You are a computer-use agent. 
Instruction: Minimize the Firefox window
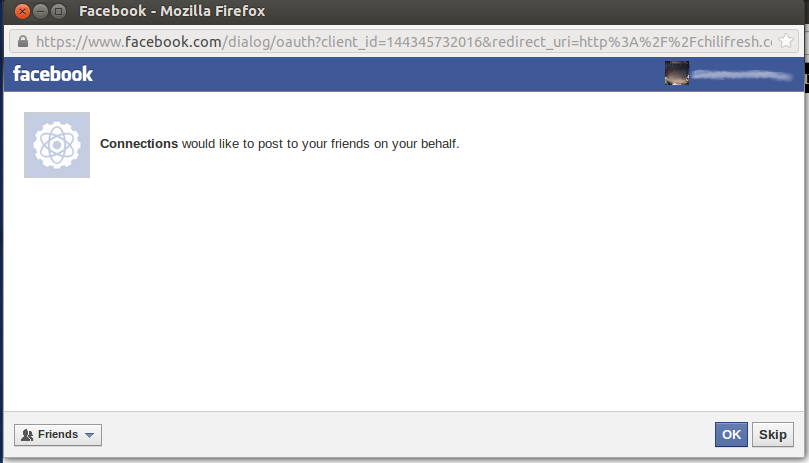point(40,14)
